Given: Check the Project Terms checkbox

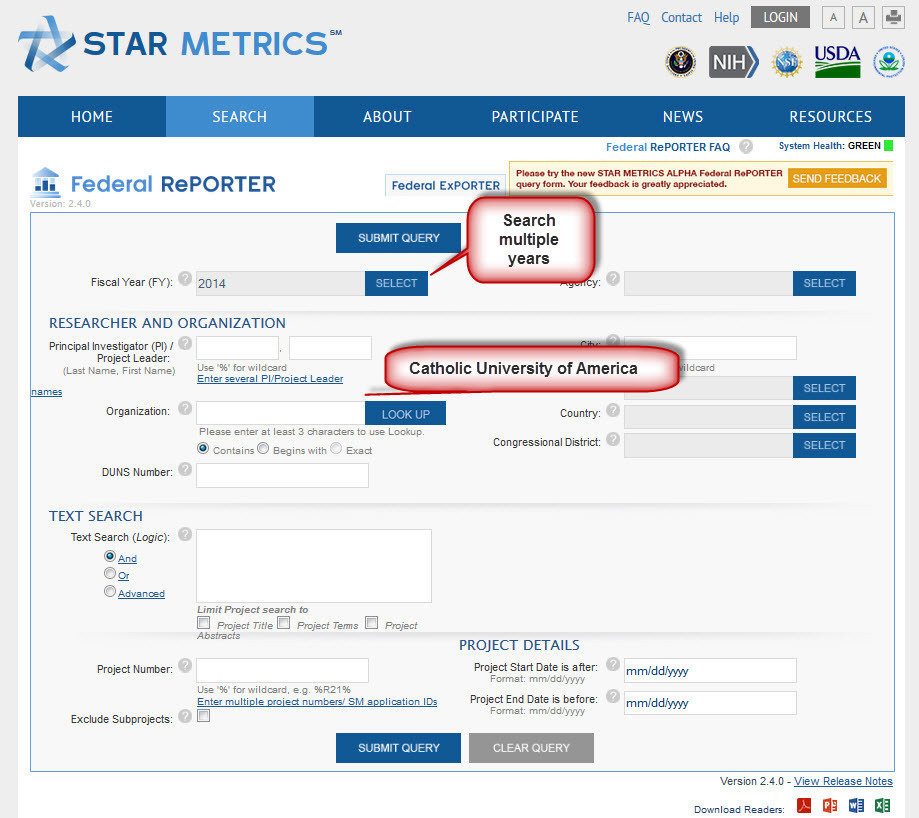Looking at the screenshot, I should (284, 622).
